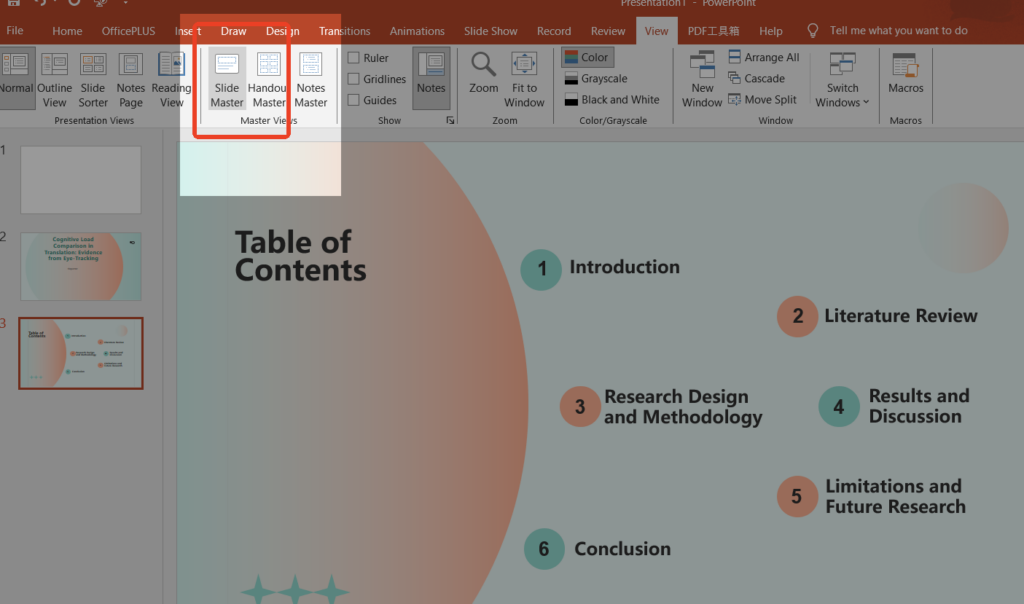Open a New Window
This screenshot has width=1024, height=604.
702,79
